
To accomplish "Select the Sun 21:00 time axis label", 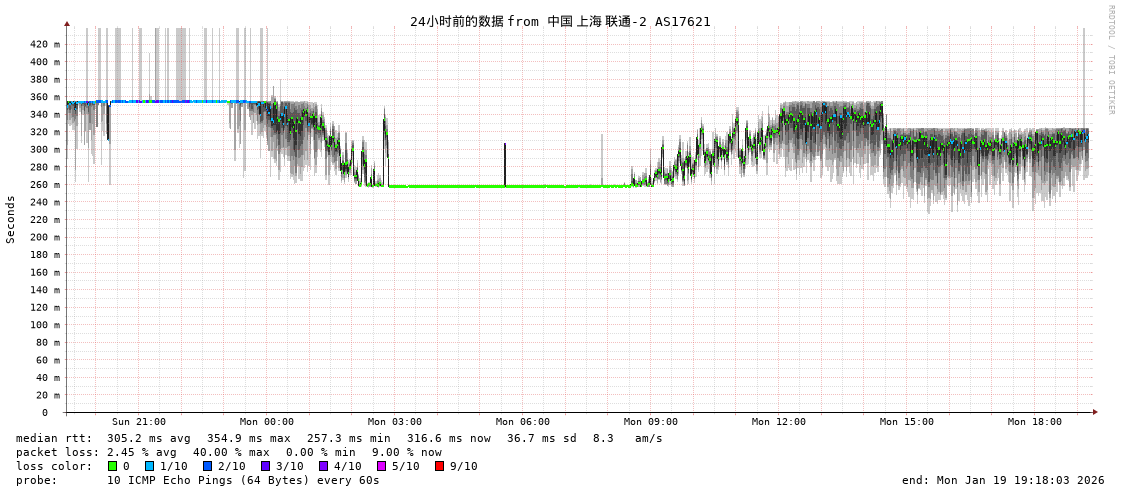I will [x=139, y=422].
